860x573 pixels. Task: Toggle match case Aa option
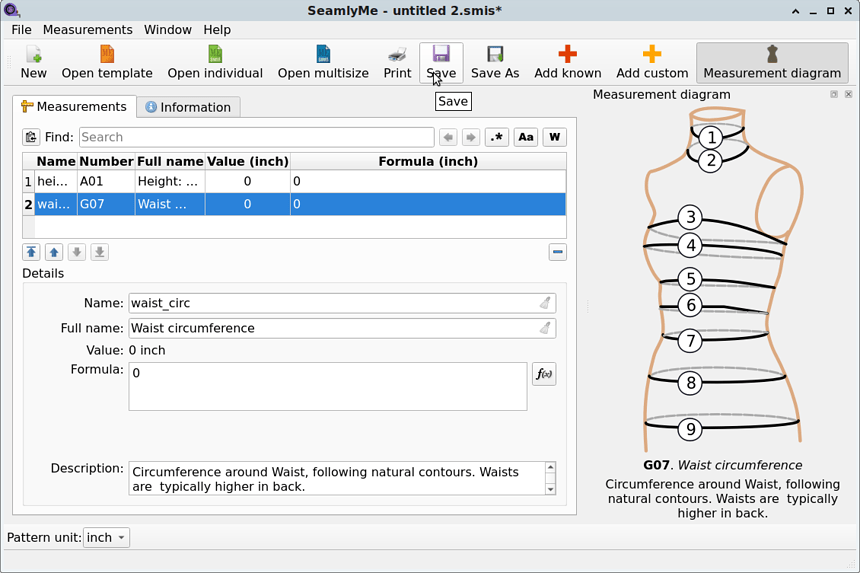click(x=525, y=137)
